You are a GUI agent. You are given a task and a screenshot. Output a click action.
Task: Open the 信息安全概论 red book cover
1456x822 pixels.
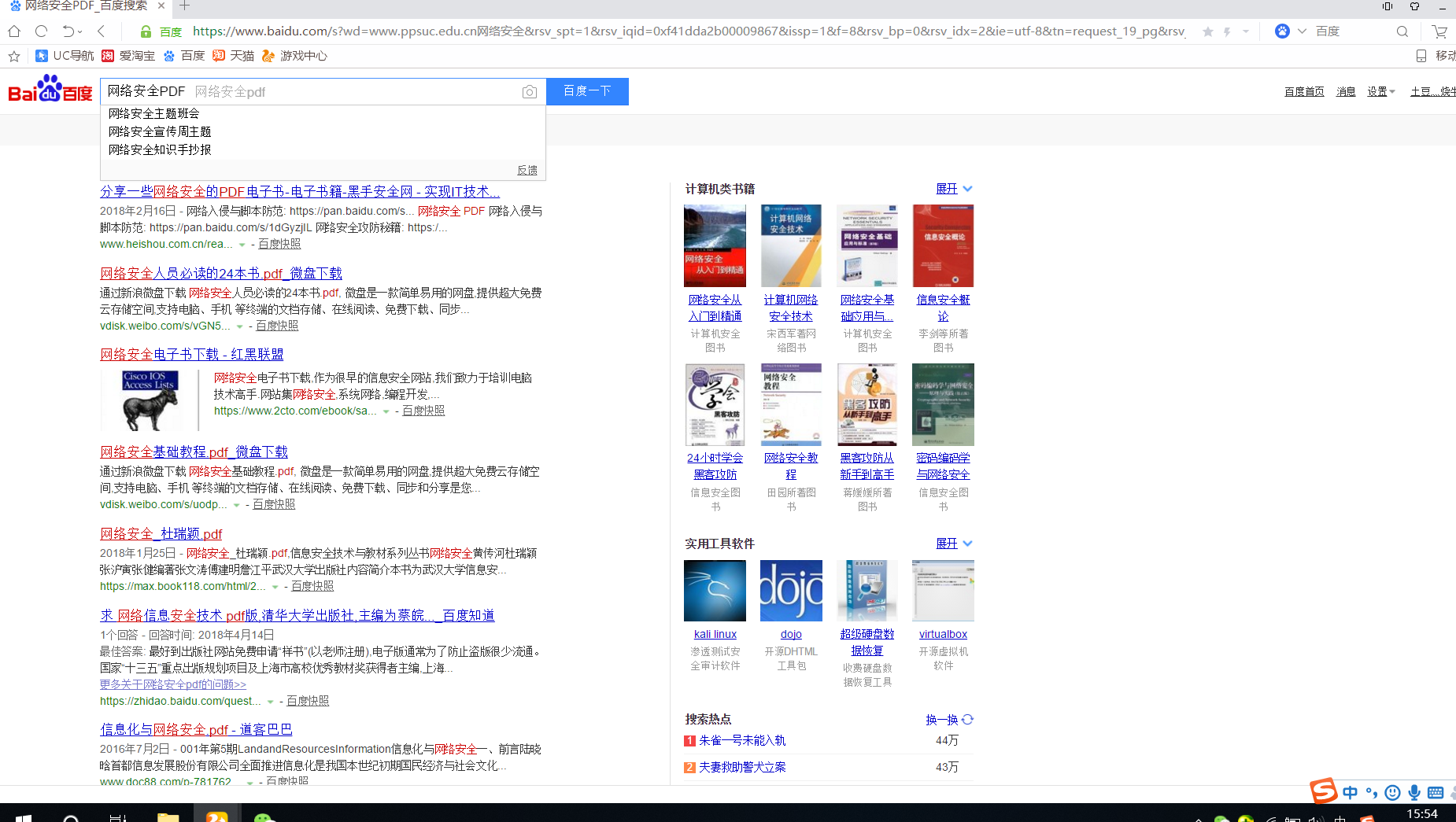943,245
